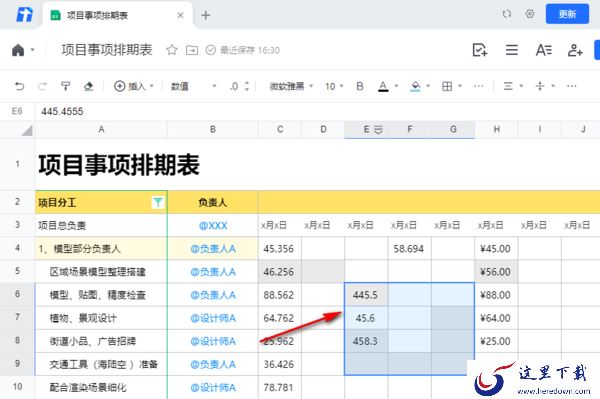Click the add collaborator icon
This screenshot has width=600, height=399.
[x=575, y=50]
